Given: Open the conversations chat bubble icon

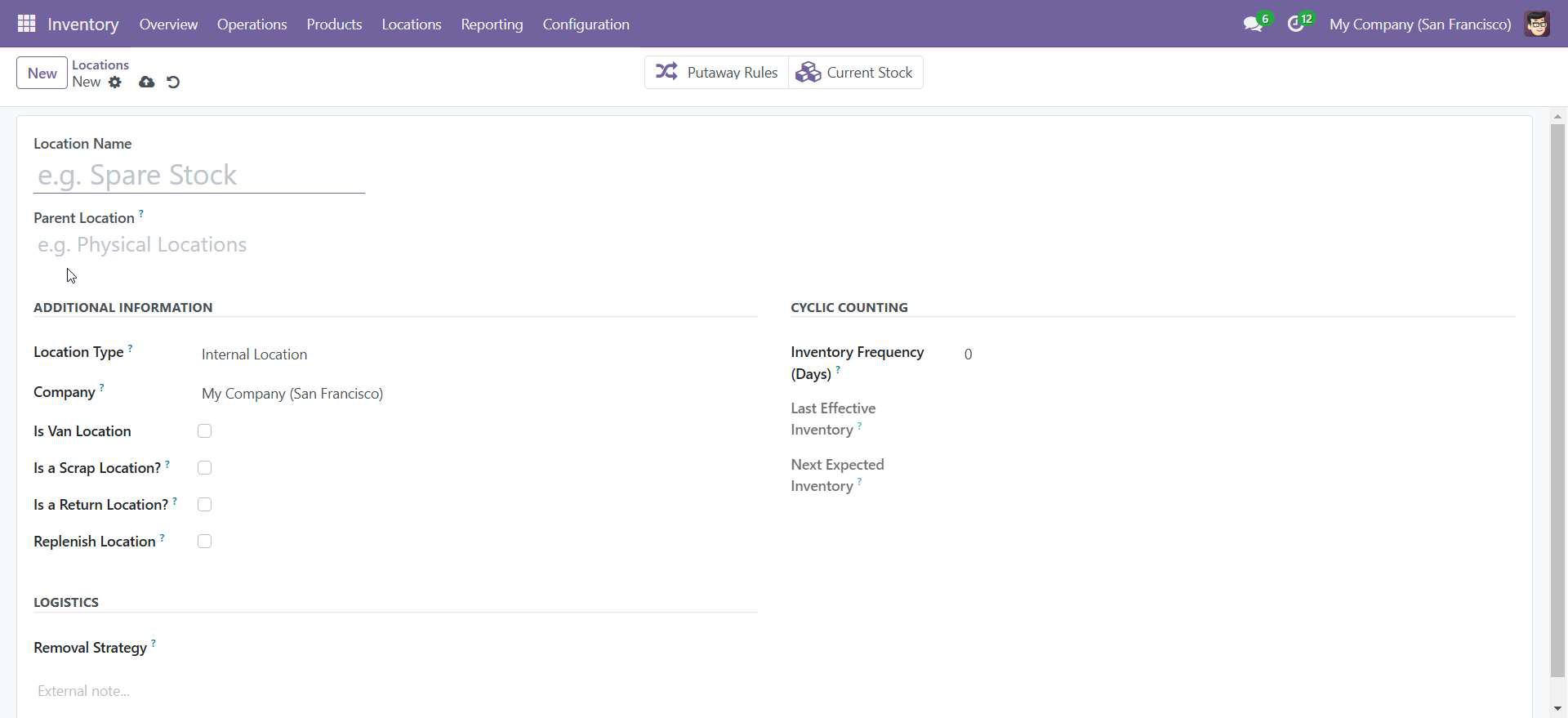Looking at the screenshot, I should 1253,25.
